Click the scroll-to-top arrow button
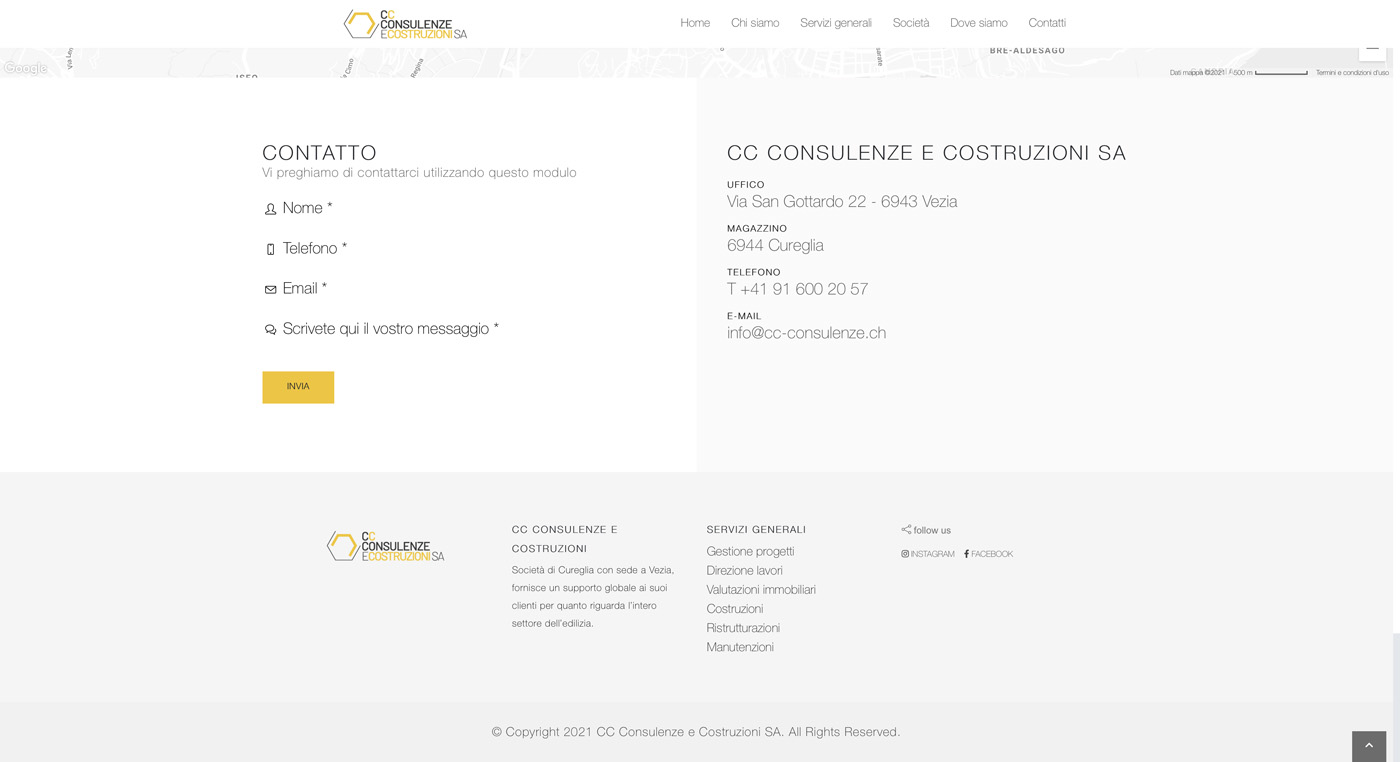The image size is (1400, 762). [x=1369, y=746]
